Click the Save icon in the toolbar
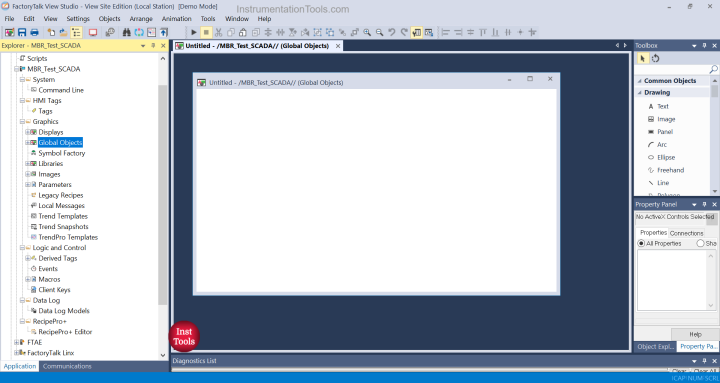This screenshot has width=720, height=383. click(22, 32)
